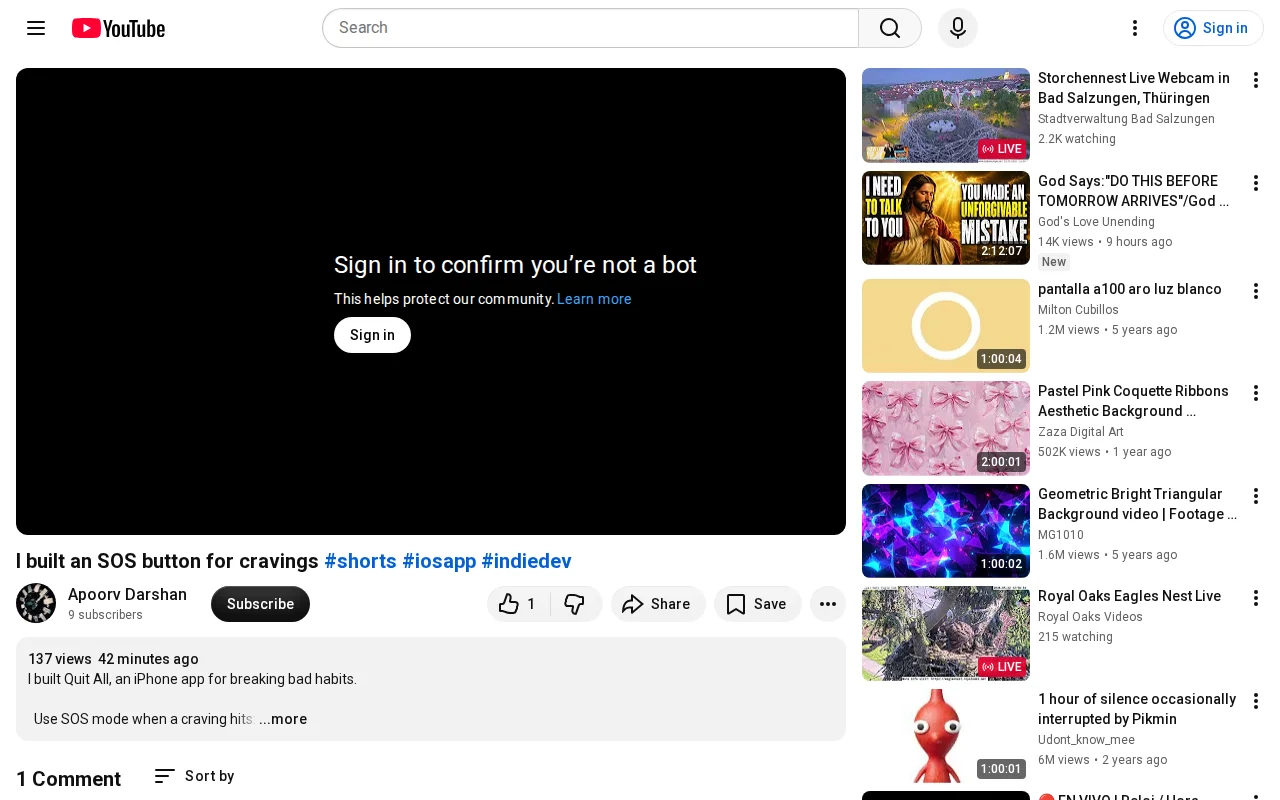Open pantalla a100 aro luz thumbnail
1280x800 pixels.
tap(946, 326)
